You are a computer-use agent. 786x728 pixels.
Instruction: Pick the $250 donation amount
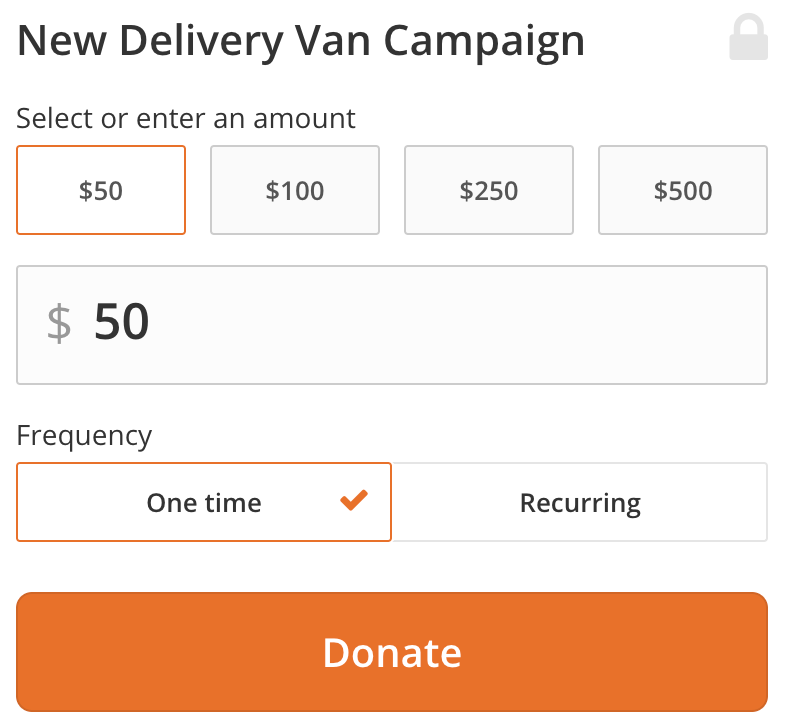coord(489,190)
